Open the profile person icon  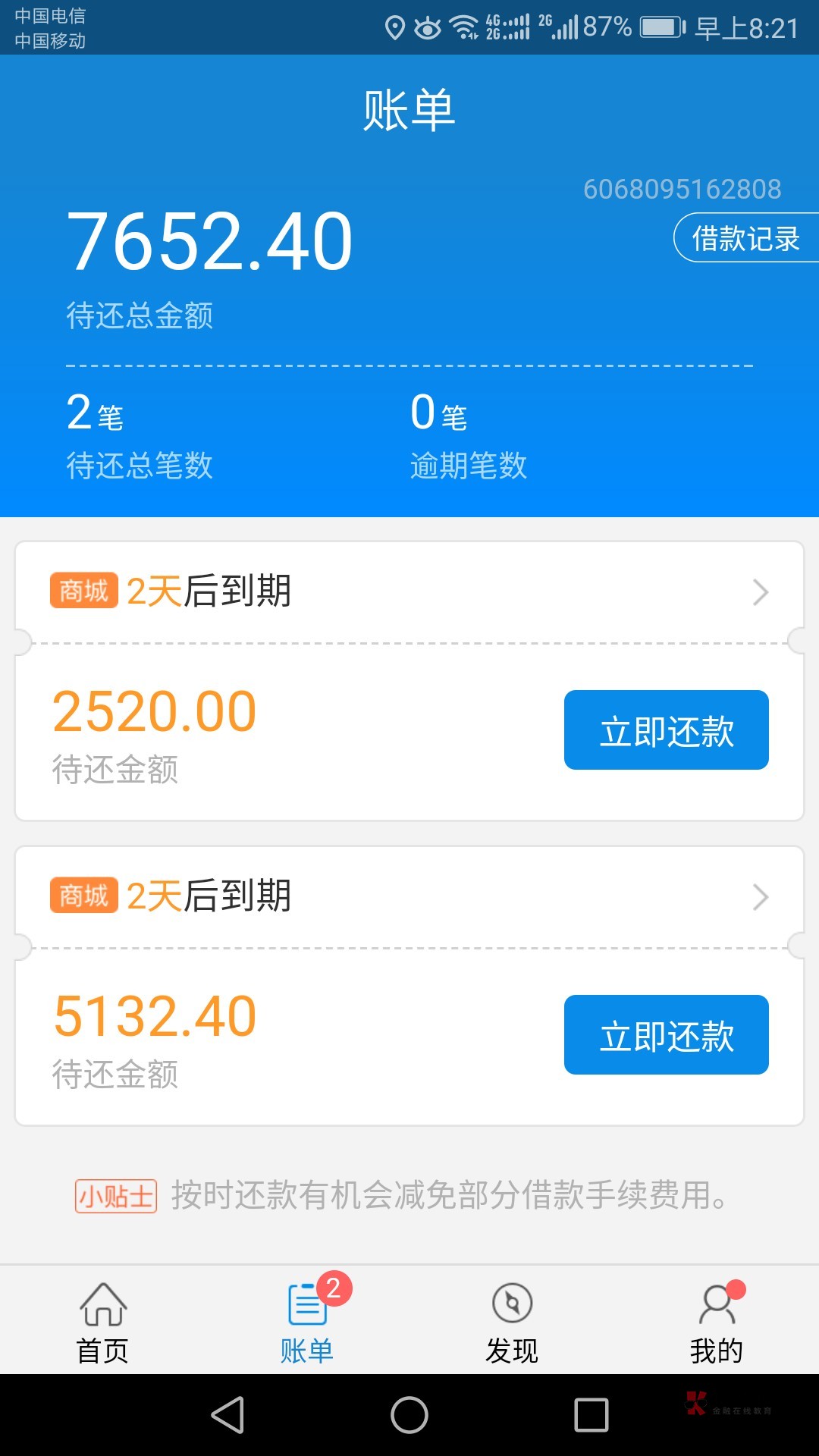[x=717, y=1304]
